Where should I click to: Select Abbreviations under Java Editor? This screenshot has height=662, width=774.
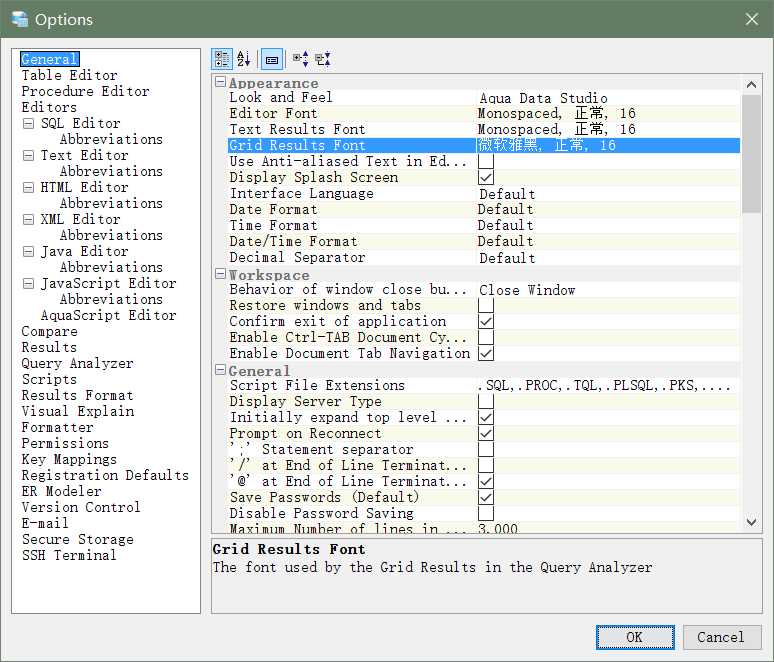click(x=111, y=267)
